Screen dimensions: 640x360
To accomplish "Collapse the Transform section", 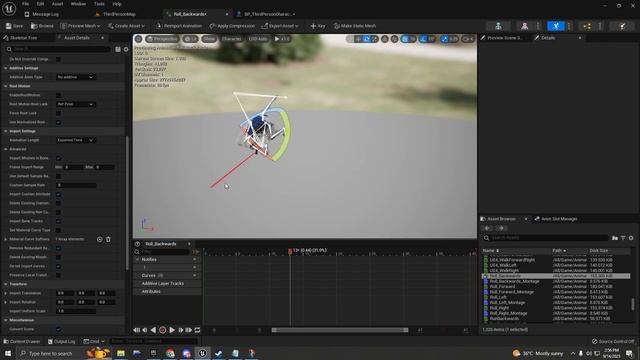I will (x=6, y=284).
